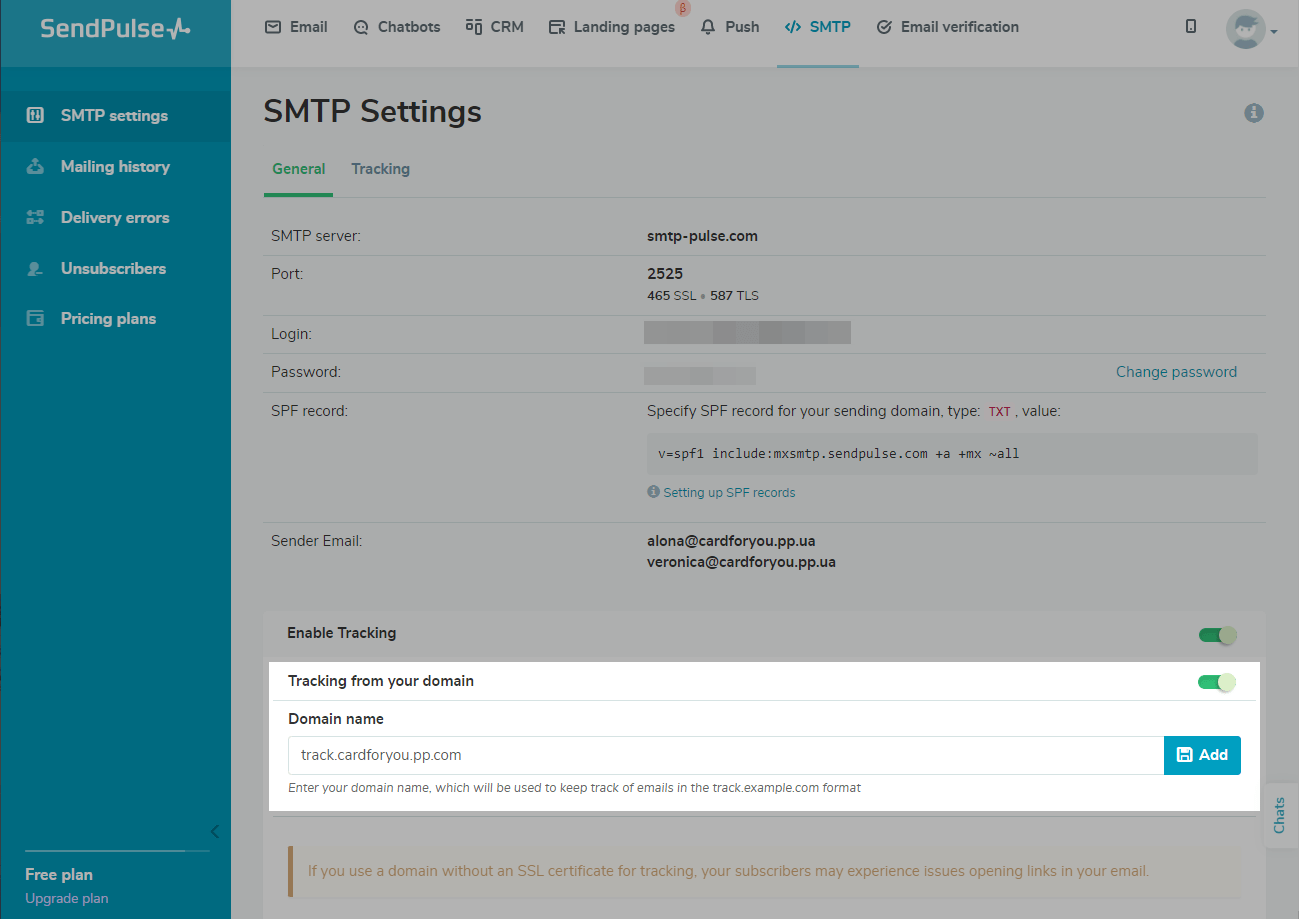Click the Push bell icon in top menu
The height and width of the screenshot is (919, 1299).
[x=708, y=27]
